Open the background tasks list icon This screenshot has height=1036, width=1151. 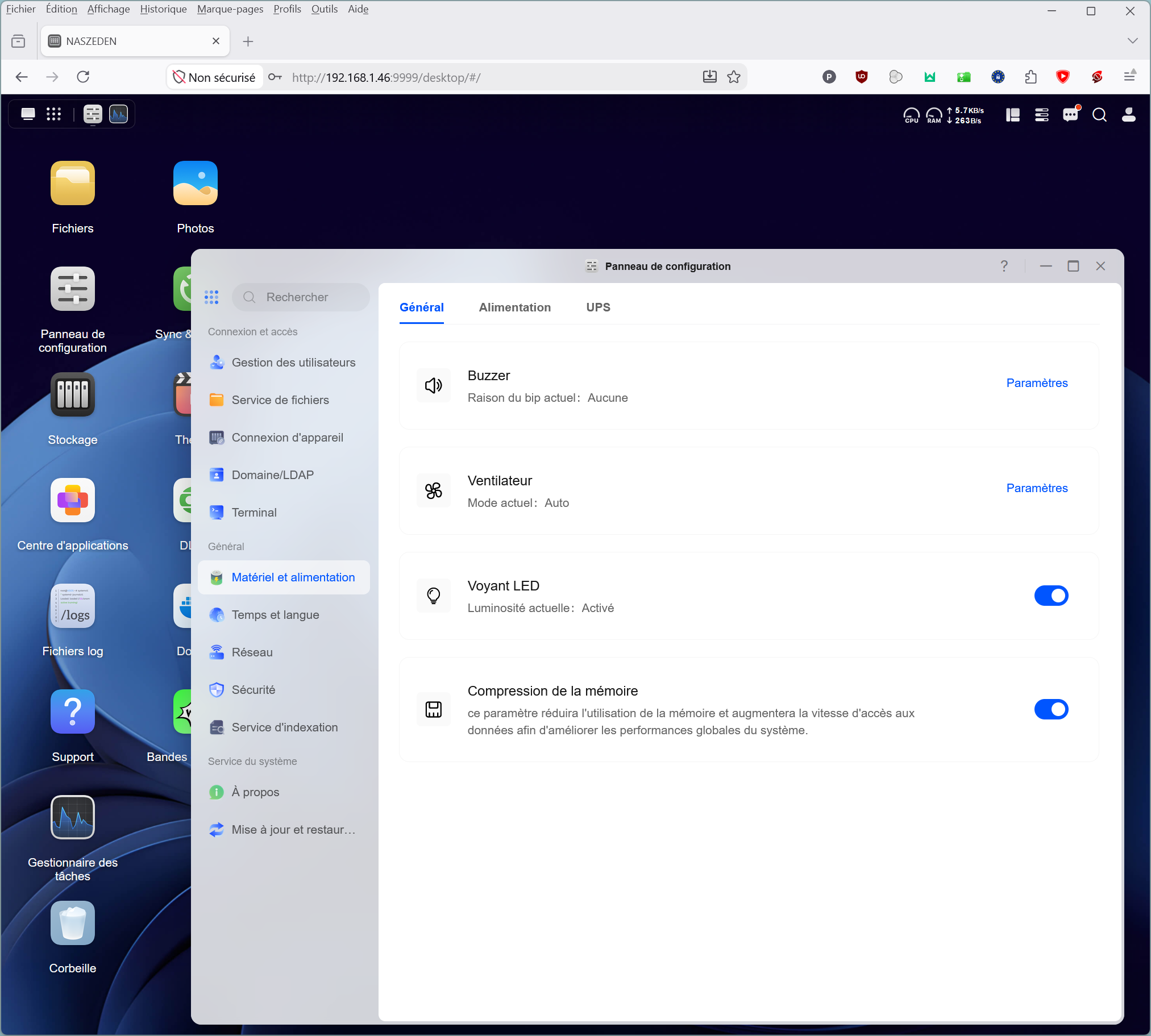click(1042, 115)
